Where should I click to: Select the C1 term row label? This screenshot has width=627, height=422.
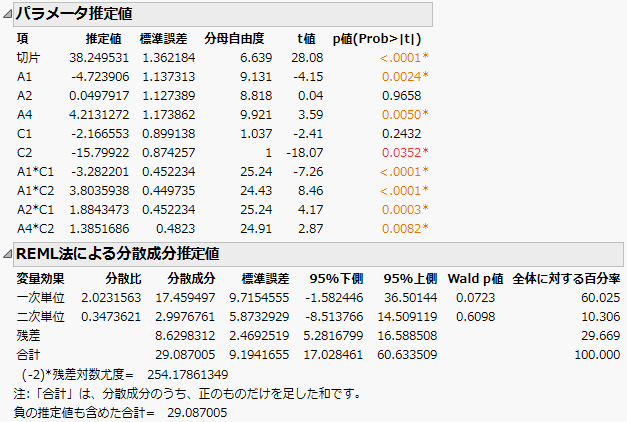(24, 134)
